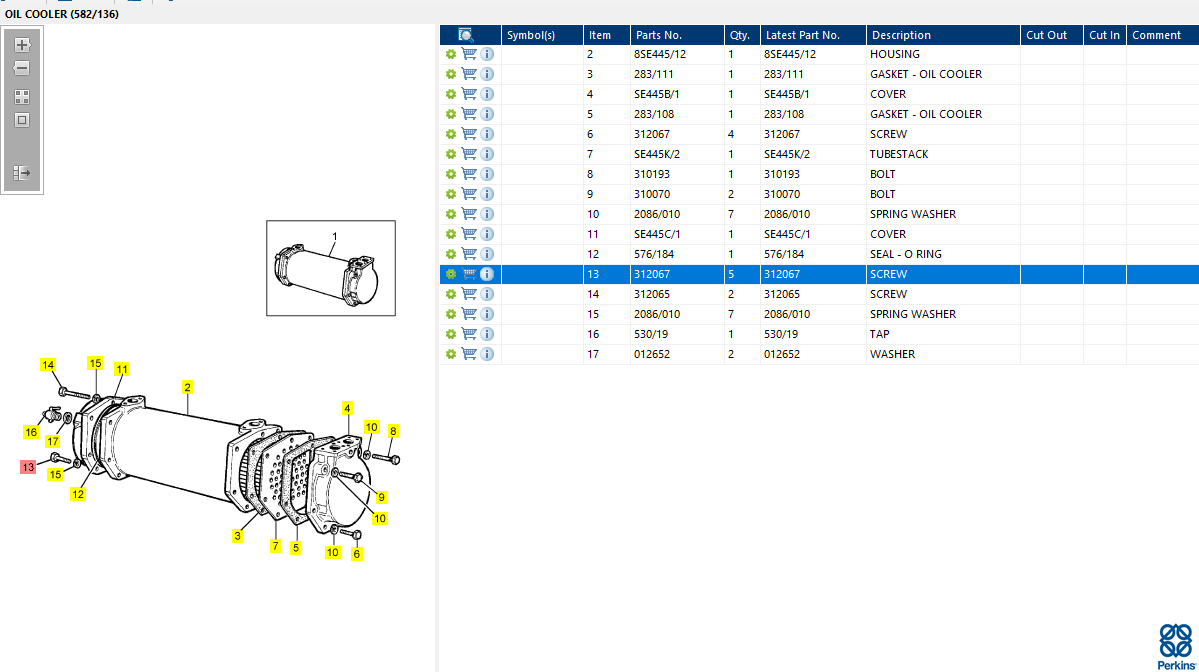This screenshot has width=1199, height=672.
Task: Select HOUSING description cell
Action: [895, 54]
